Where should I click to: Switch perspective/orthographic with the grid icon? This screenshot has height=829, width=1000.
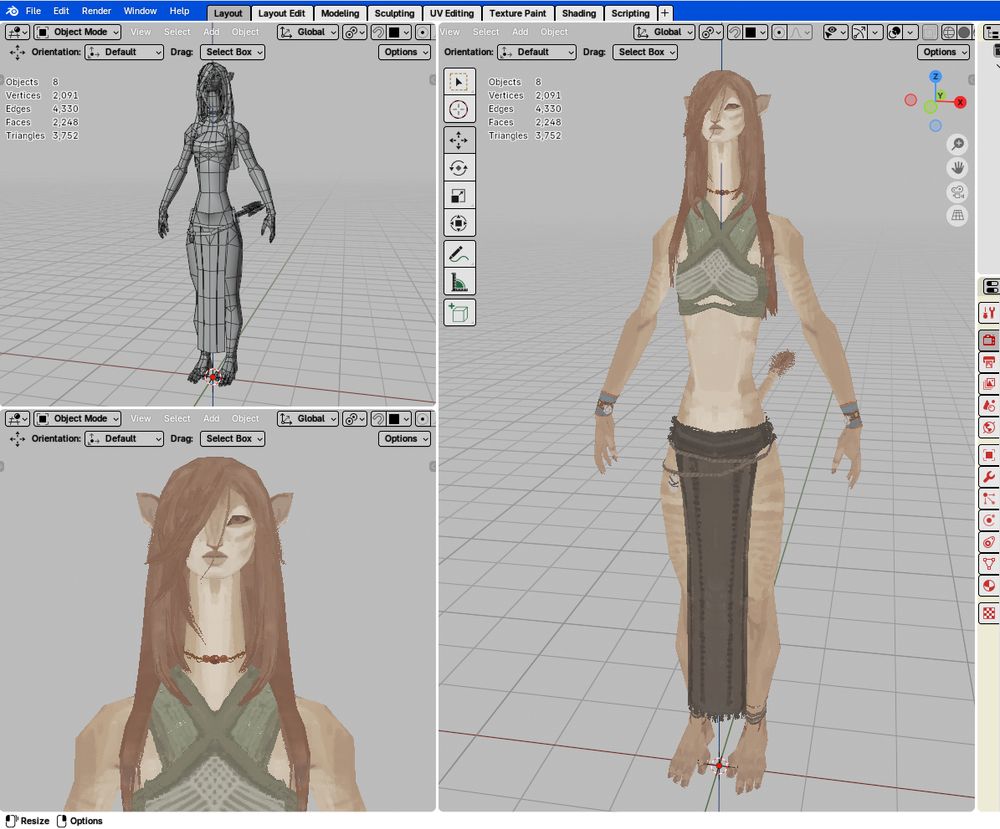coord(957,216)
